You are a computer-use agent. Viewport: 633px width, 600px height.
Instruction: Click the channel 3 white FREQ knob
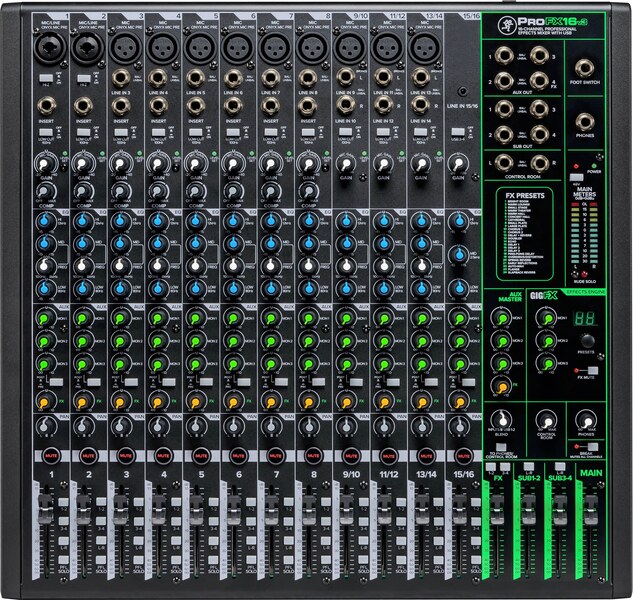(121, 265)
